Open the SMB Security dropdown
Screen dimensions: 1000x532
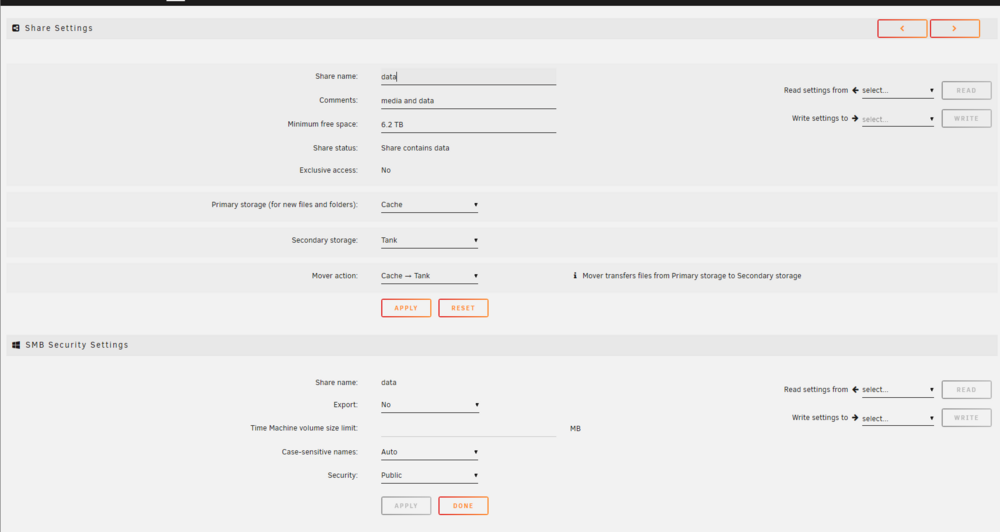429,476
